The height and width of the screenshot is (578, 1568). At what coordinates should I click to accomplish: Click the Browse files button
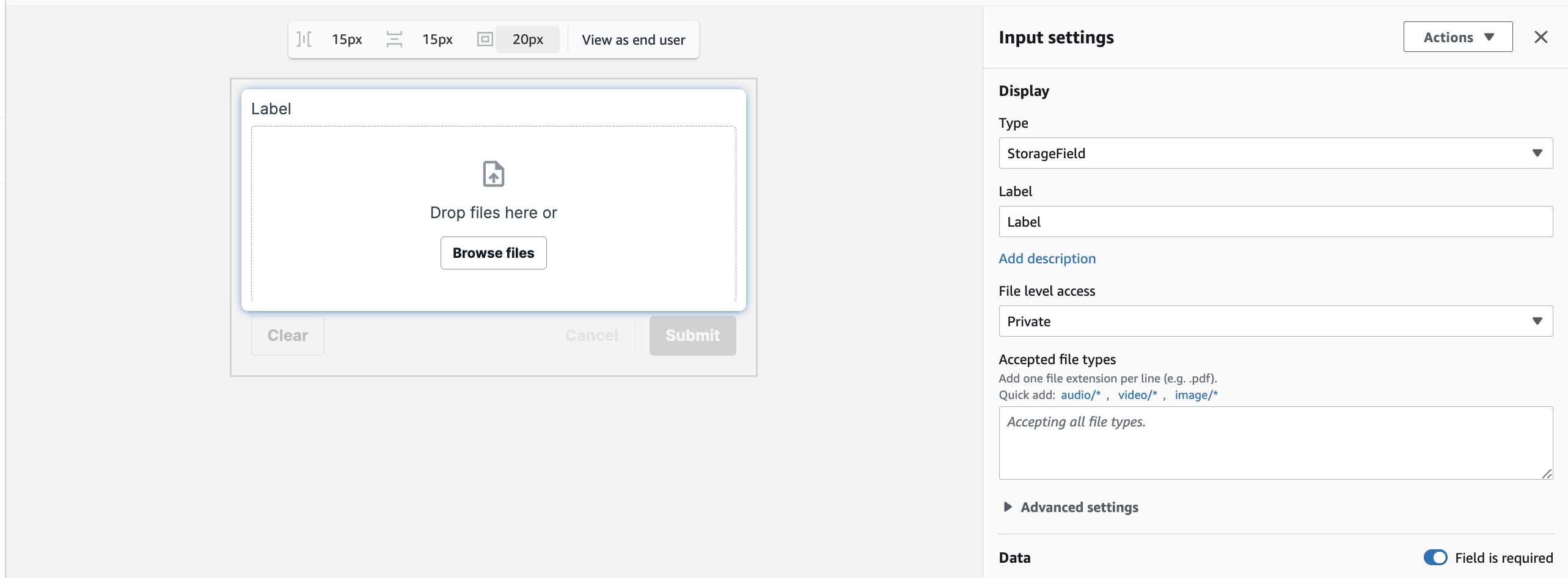tap(493, 252)
